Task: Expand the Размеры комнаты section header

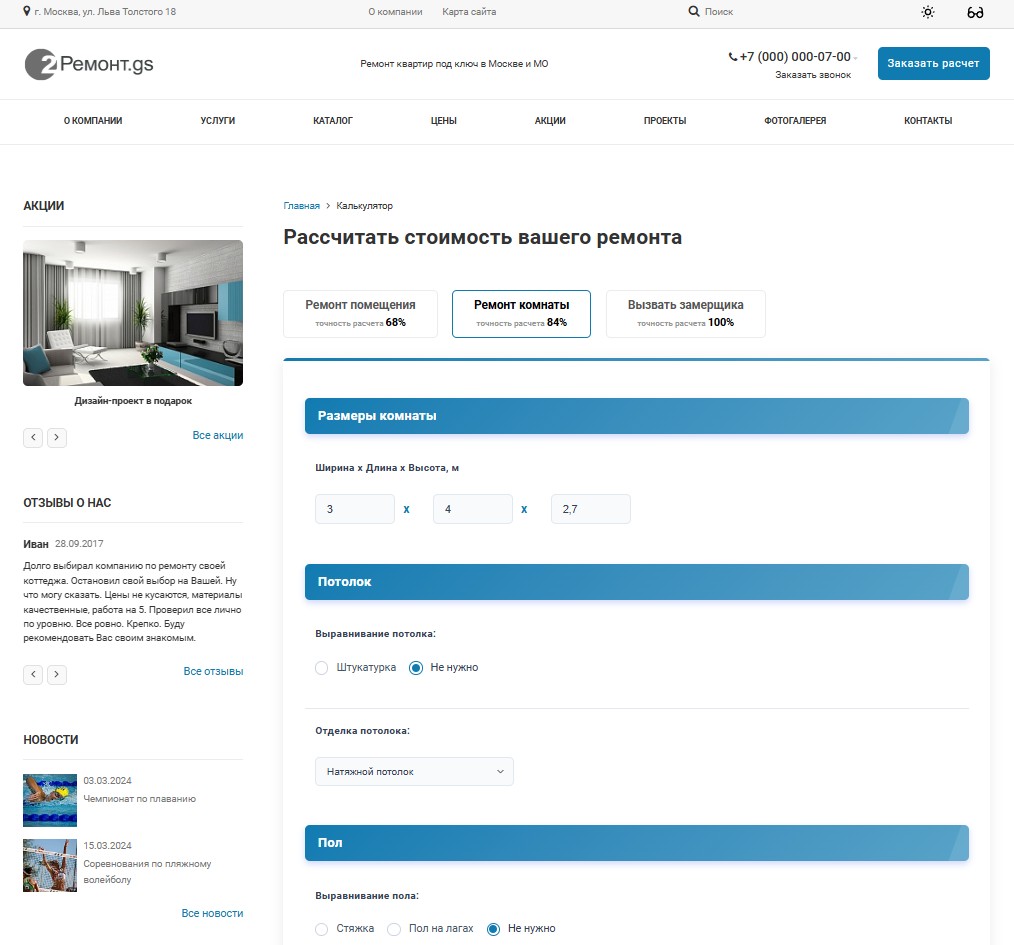Action: tap(636, 415)
